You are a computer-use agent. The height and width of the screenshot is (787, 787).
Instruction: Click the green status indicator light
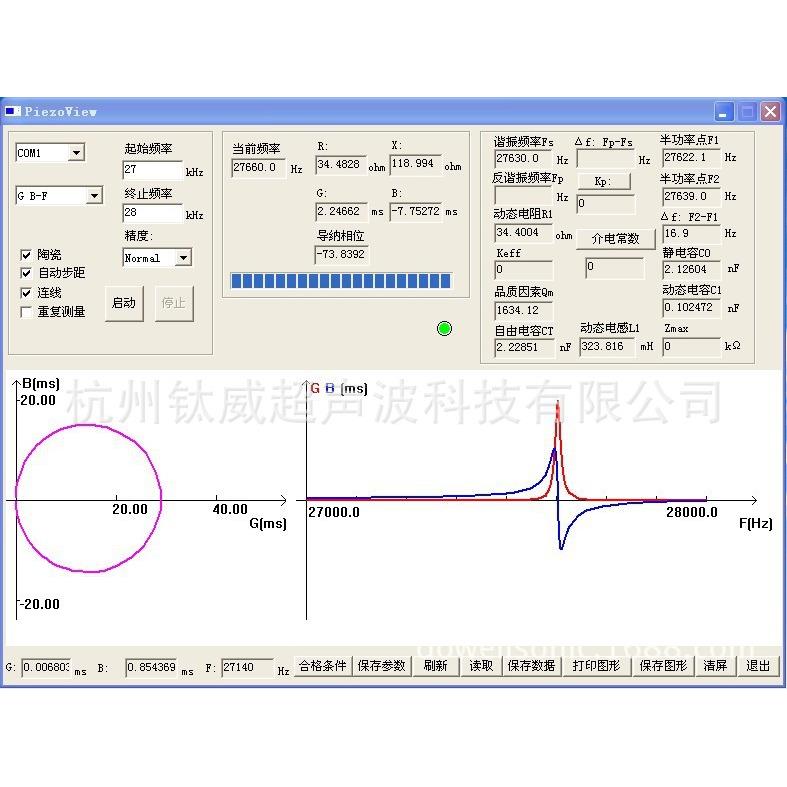444,329
